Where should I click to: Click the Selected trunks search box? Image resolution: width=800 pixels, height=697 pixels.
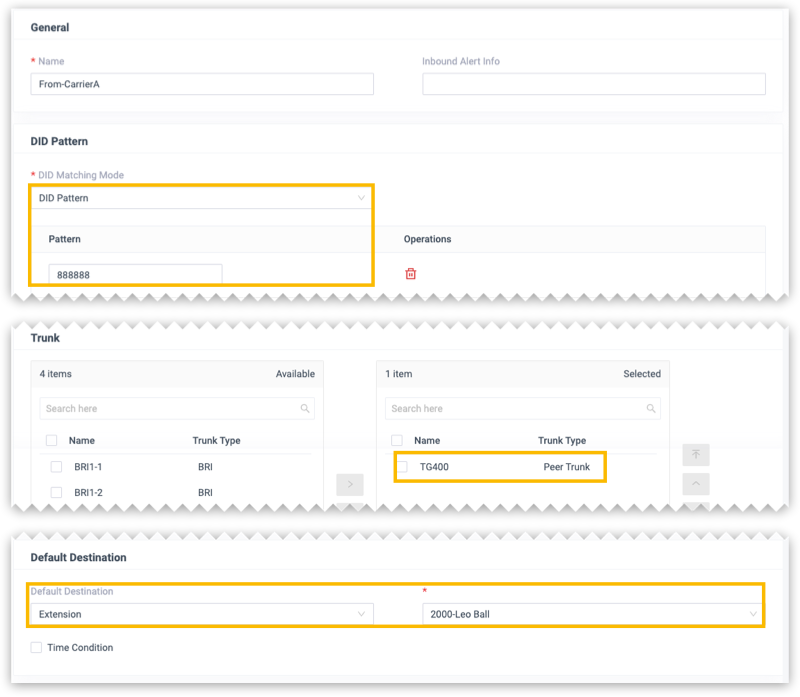514,409
